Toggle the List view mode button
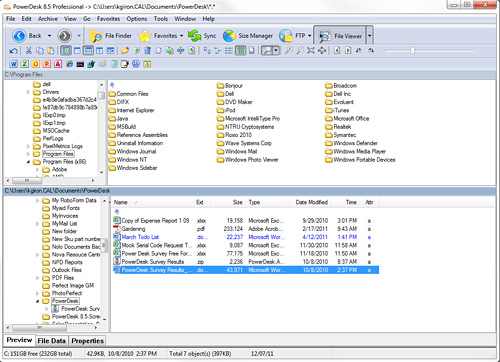The width and height of the screenshot is (500, 362). coord(229,51)
